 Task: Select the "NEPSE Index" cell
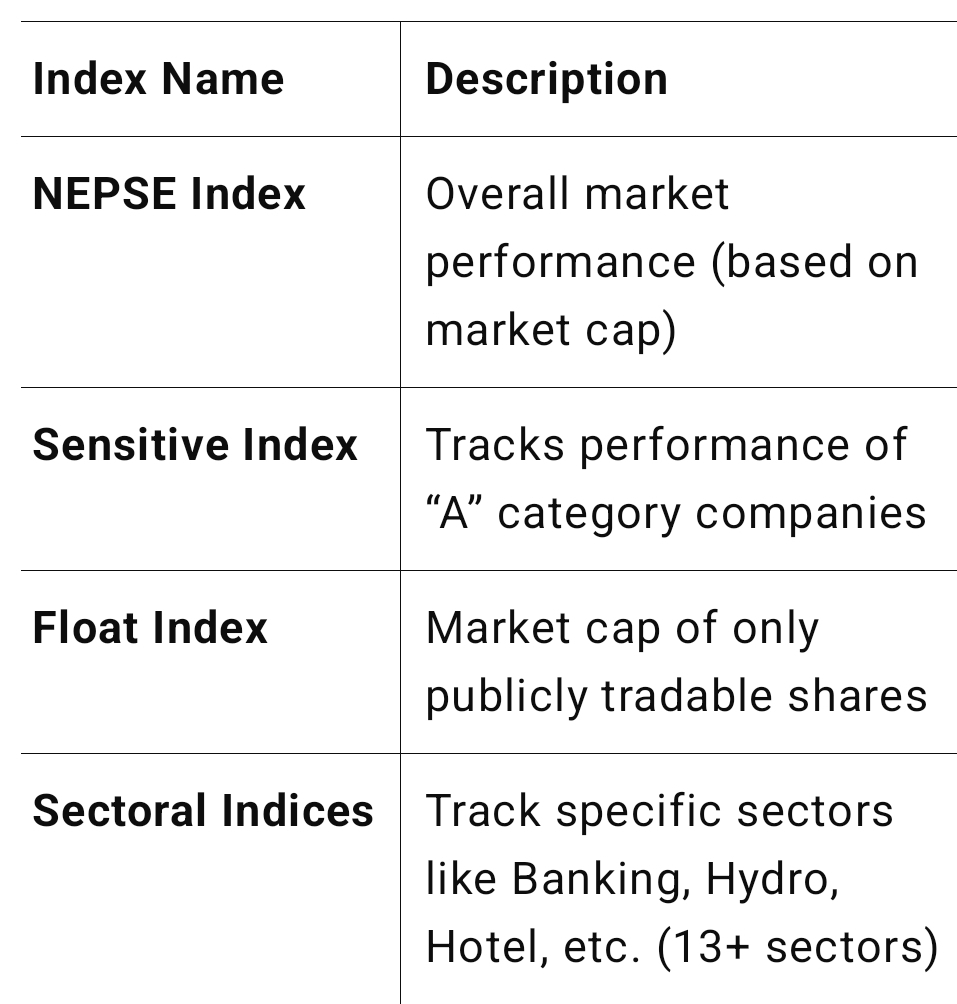(x=169, y=193)
